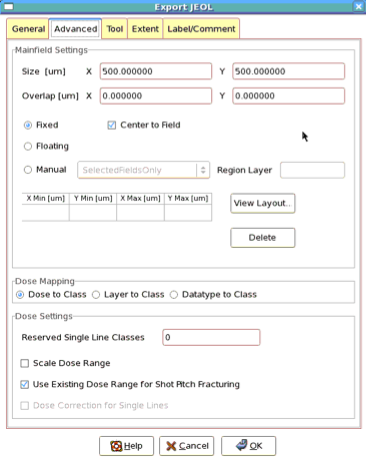Image resolution: width=366 pixels, height=462 pixels.
Task: Click the X Max [um] column header
Action: pyautogui.click(x=140, y=199)
